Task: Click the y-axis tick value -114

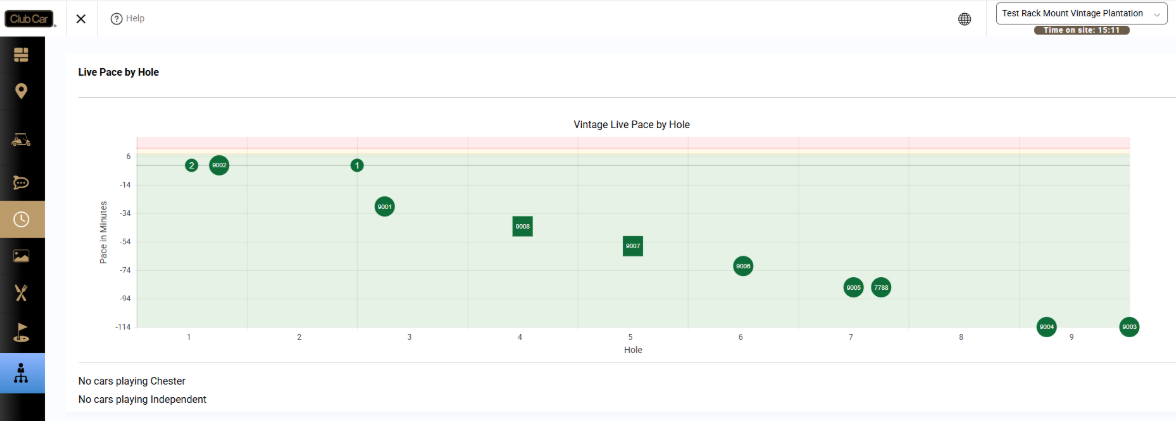Action: click(123, 327)
